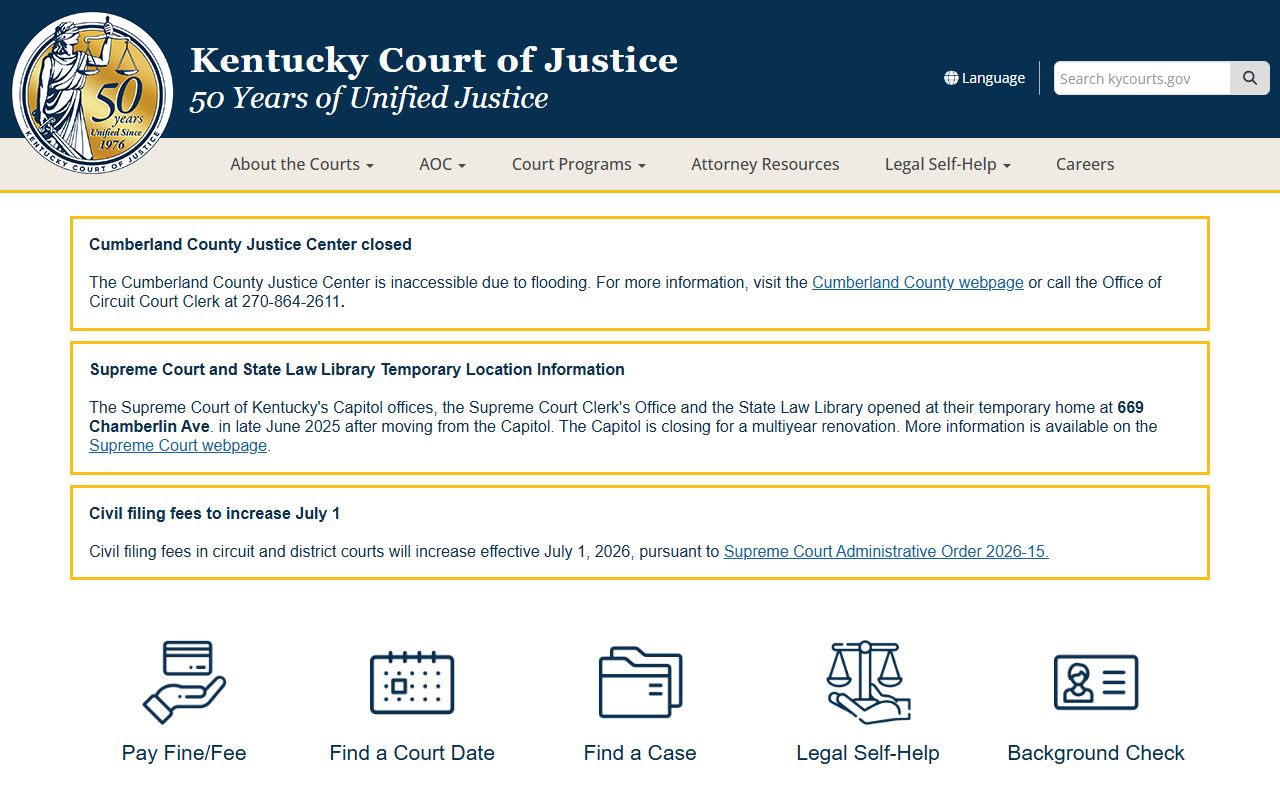1280x800 pixels.
Task: Click the 669 Chamberlin Ave address text
Action: point(617,417)
